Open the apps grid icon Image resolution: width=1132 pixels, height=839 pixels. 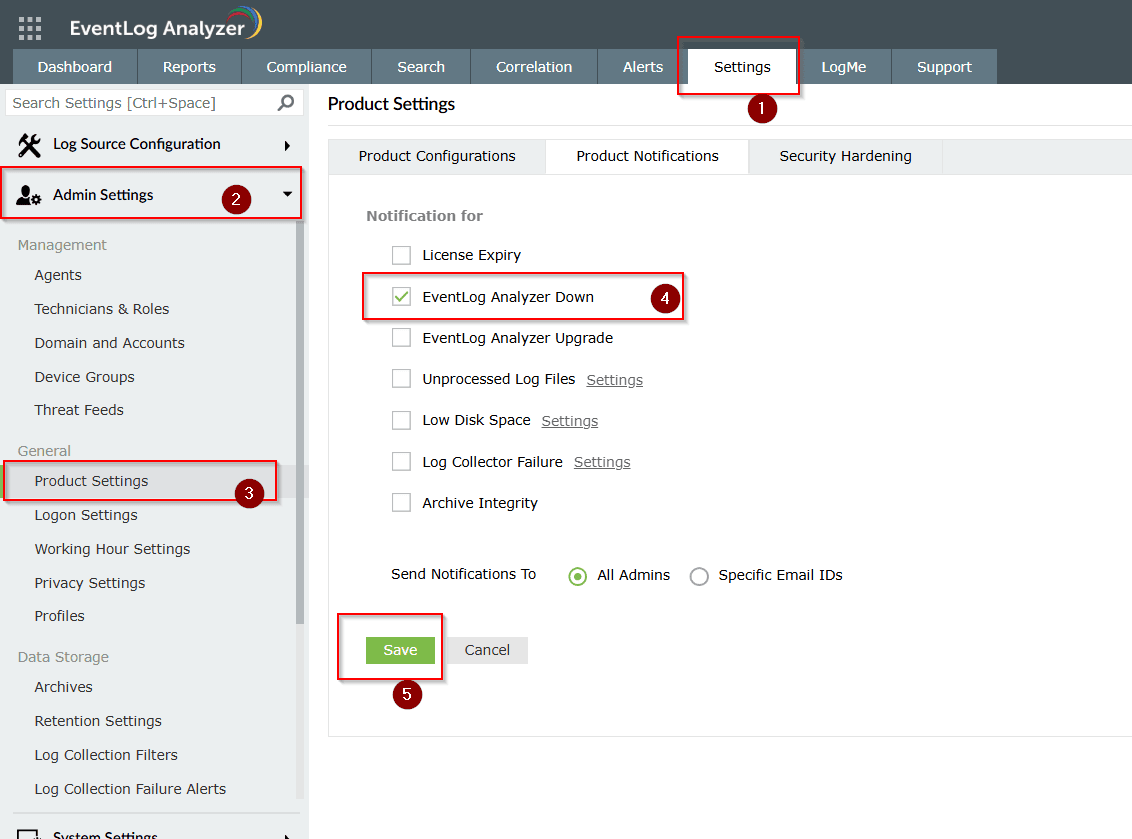(30, 28)
